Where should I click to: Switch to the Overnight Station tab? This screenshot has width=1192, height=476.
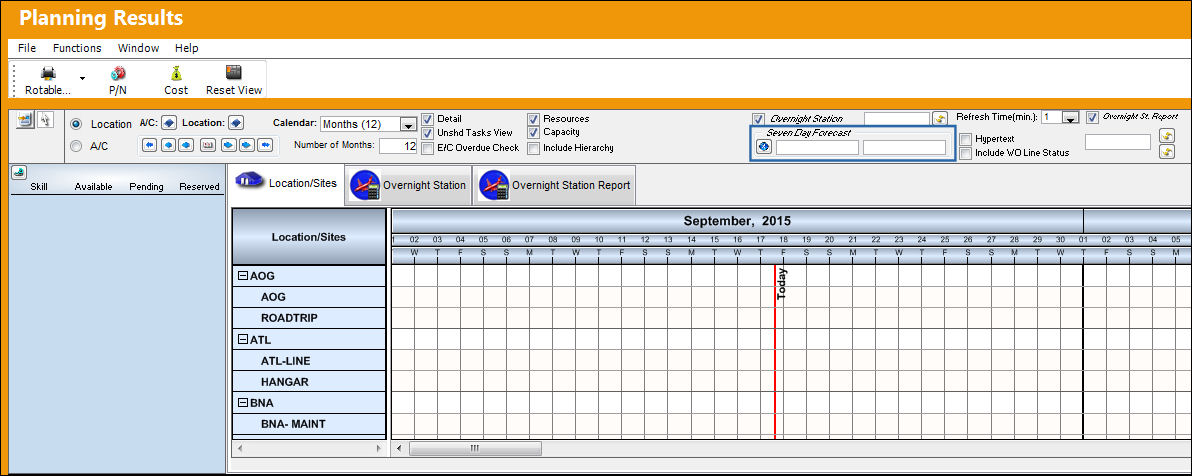pos(408,186)
